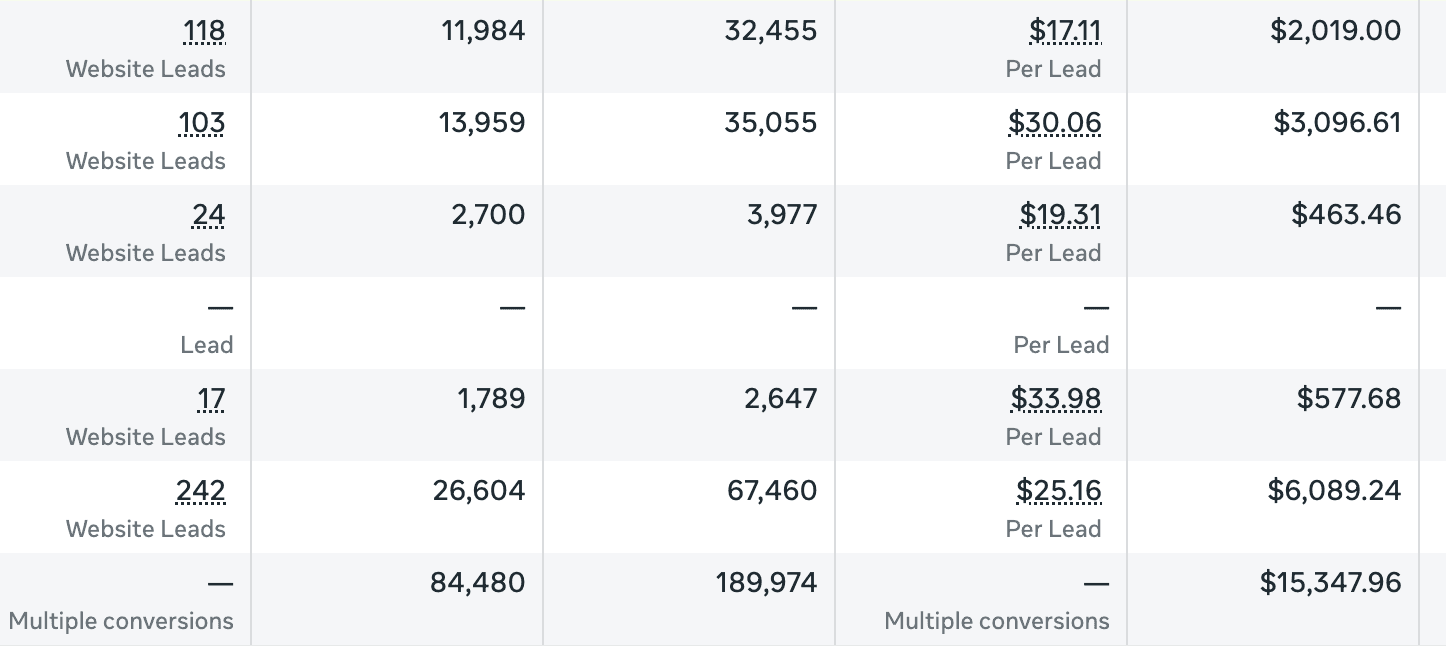Select the $2,019.00 amount spent cell

point(1273,47)
